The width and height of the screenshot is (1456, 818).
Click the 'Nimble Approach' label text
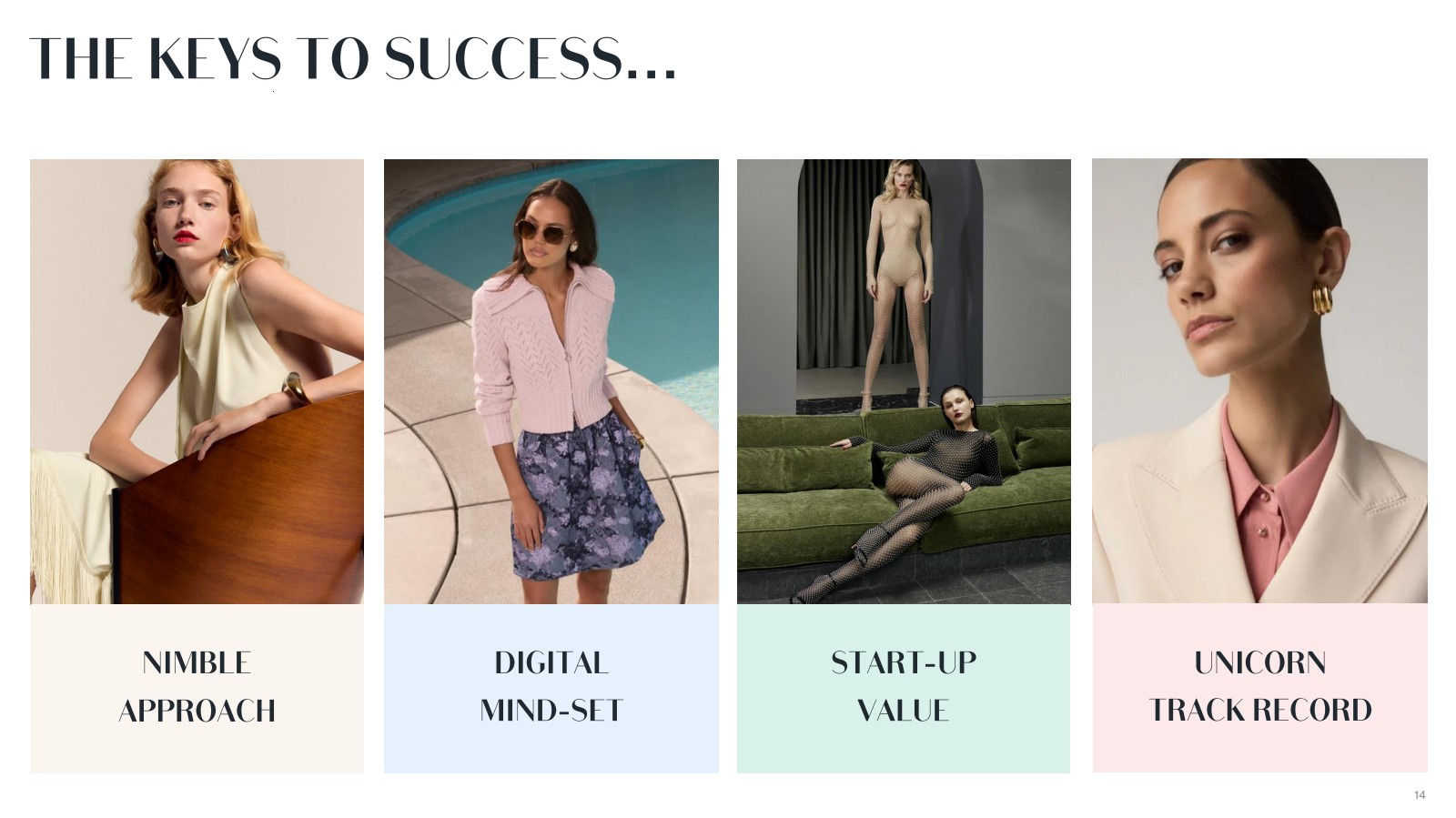197,686
